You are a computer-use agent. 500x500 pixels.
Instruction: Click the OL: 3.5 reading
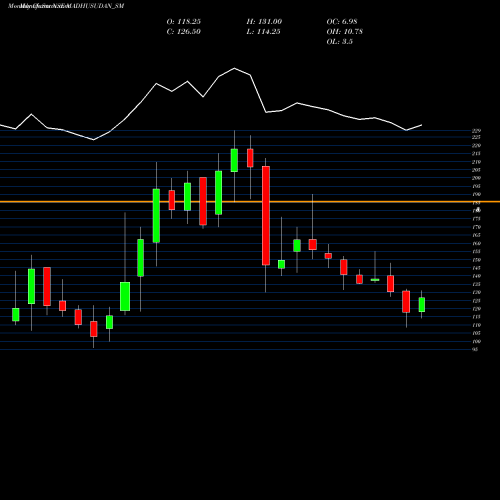pyautogui.click(x=340, y=42)
